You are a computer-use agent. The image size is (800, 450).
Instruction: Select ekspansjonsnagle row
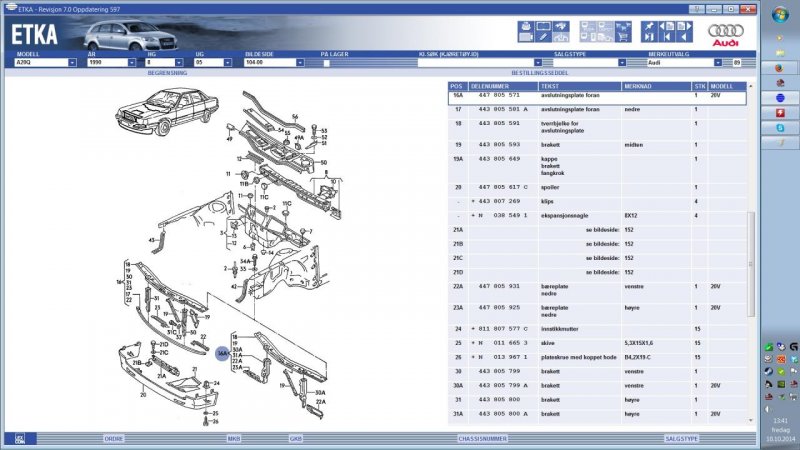click(x=597, y=216)
